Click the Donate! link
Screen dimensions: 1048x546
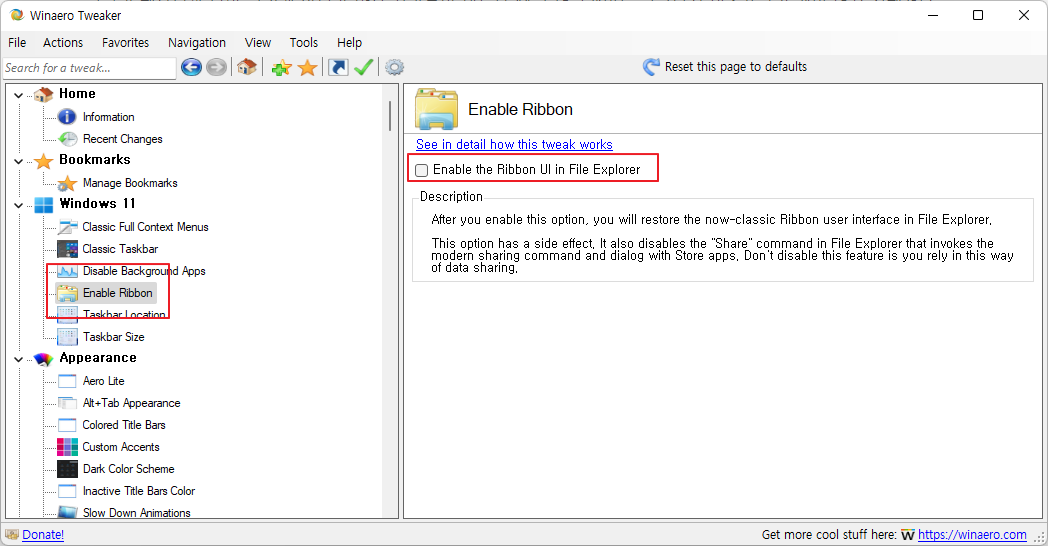click(x=43, y=535)
